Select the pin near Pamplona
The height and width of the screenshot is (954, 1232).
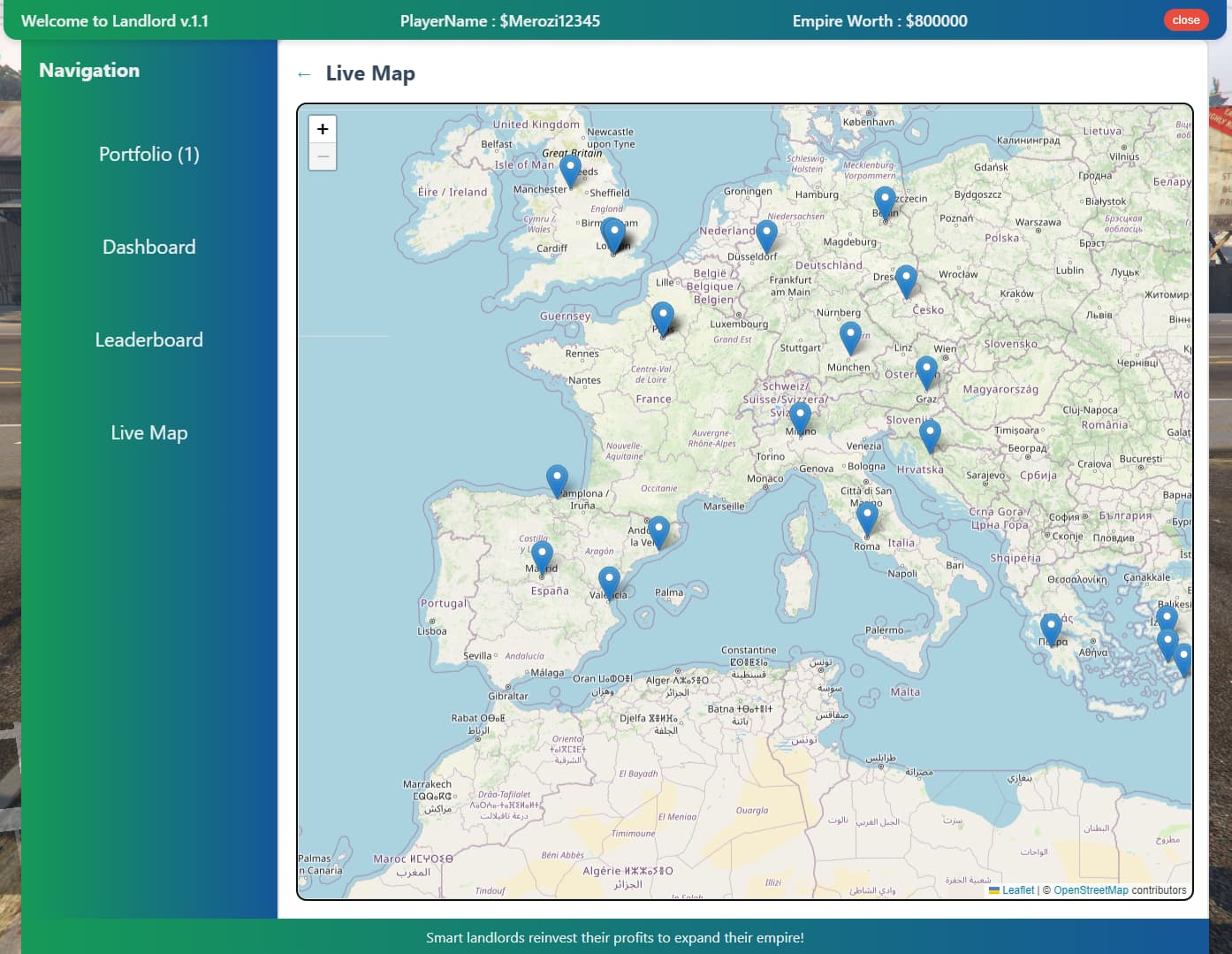pos(557,481)
